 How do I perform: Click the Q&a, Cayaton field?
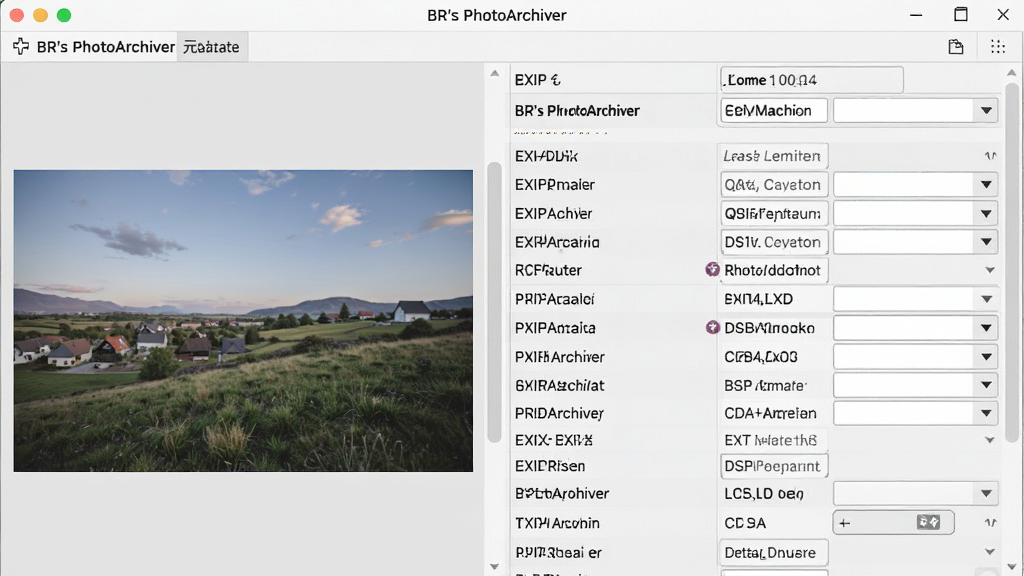[774, 184]
